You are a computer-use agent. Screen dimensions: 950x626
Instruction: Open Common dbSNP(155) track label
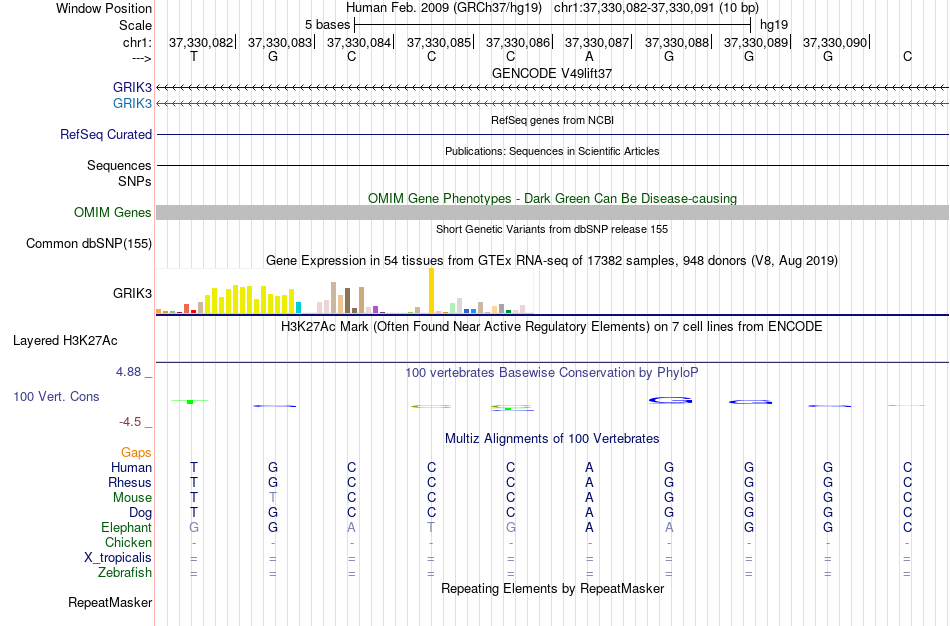point(89,244)
